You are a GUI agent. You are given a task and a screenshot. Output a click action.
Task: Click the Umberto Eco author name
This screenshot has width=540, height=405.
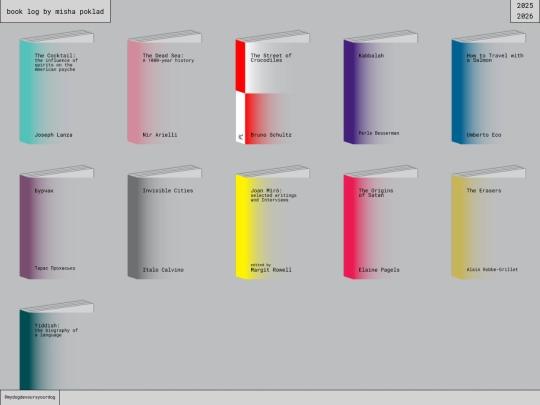pos(484,135)
